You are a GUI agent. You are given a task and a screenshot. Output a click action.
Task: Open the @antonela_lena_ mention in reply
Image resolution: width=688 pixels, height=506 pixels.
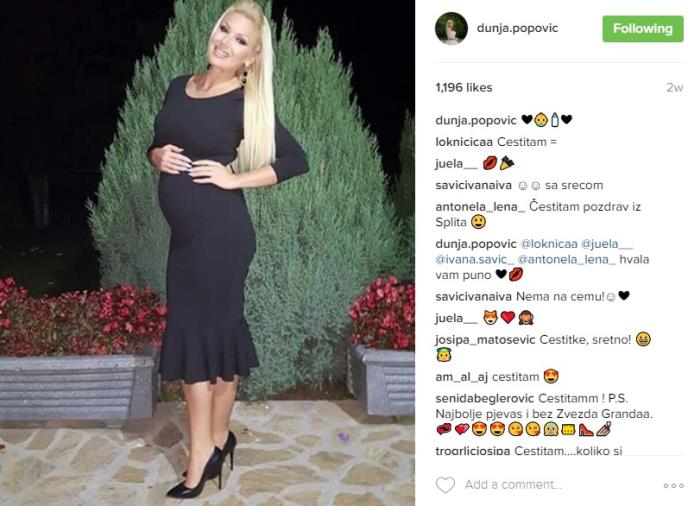pyautogui.click(x=567, y=259)
